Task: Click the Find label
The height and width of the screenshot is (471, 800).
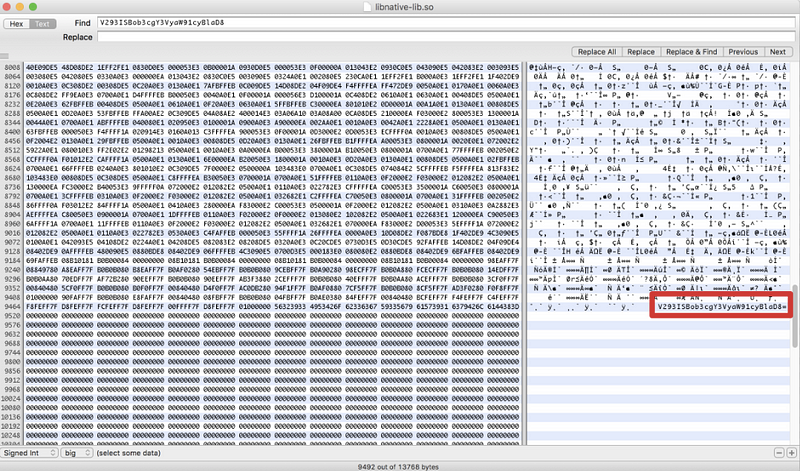Action: (82, 23)
